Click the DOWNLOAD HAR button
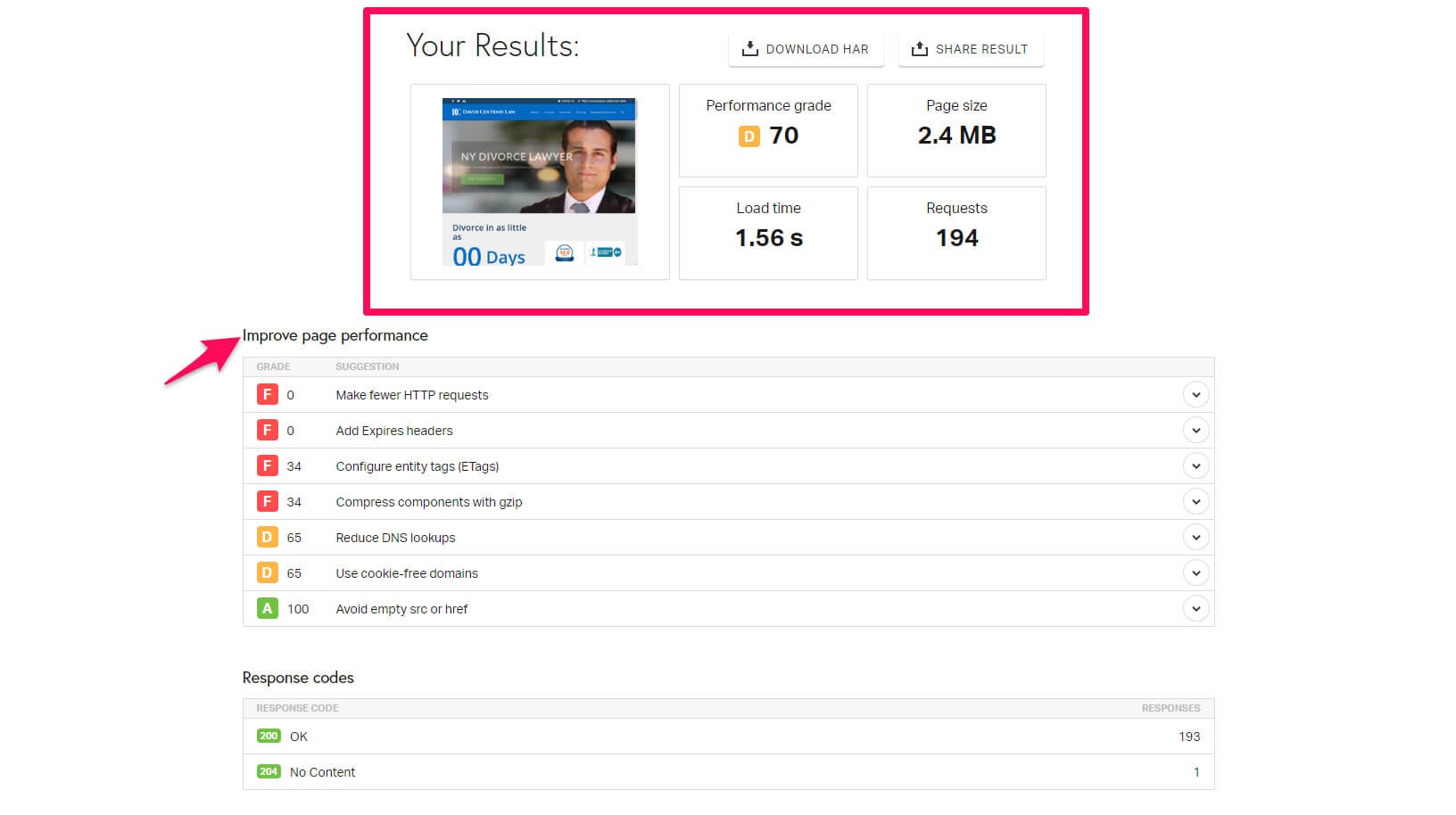Screen dimensions: 1456x815 [806, 49]
